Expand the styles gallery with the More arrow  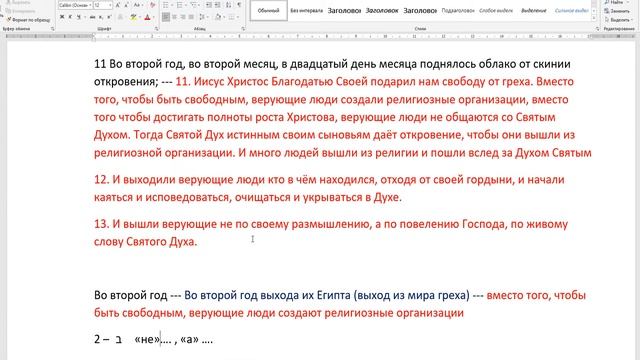point(594,18)
